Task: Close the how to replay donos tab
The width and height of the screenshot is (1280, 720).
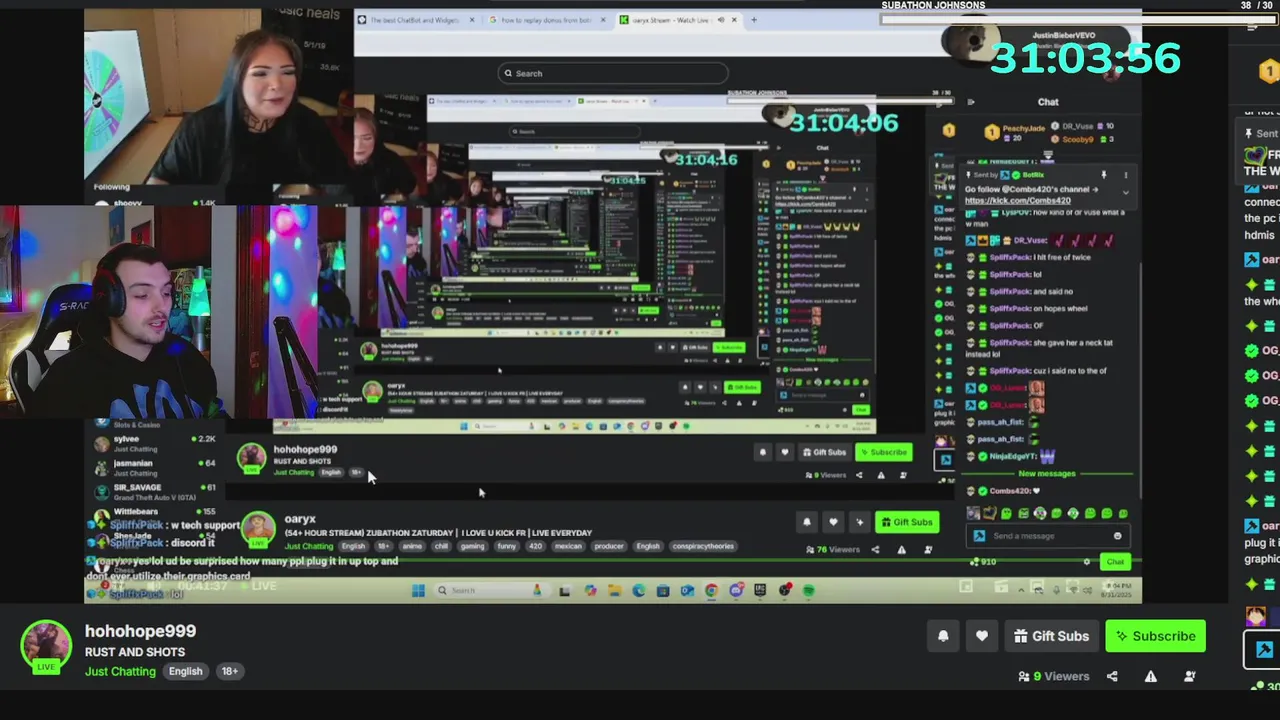Action: pyautogui.click(x=603, y=20)
